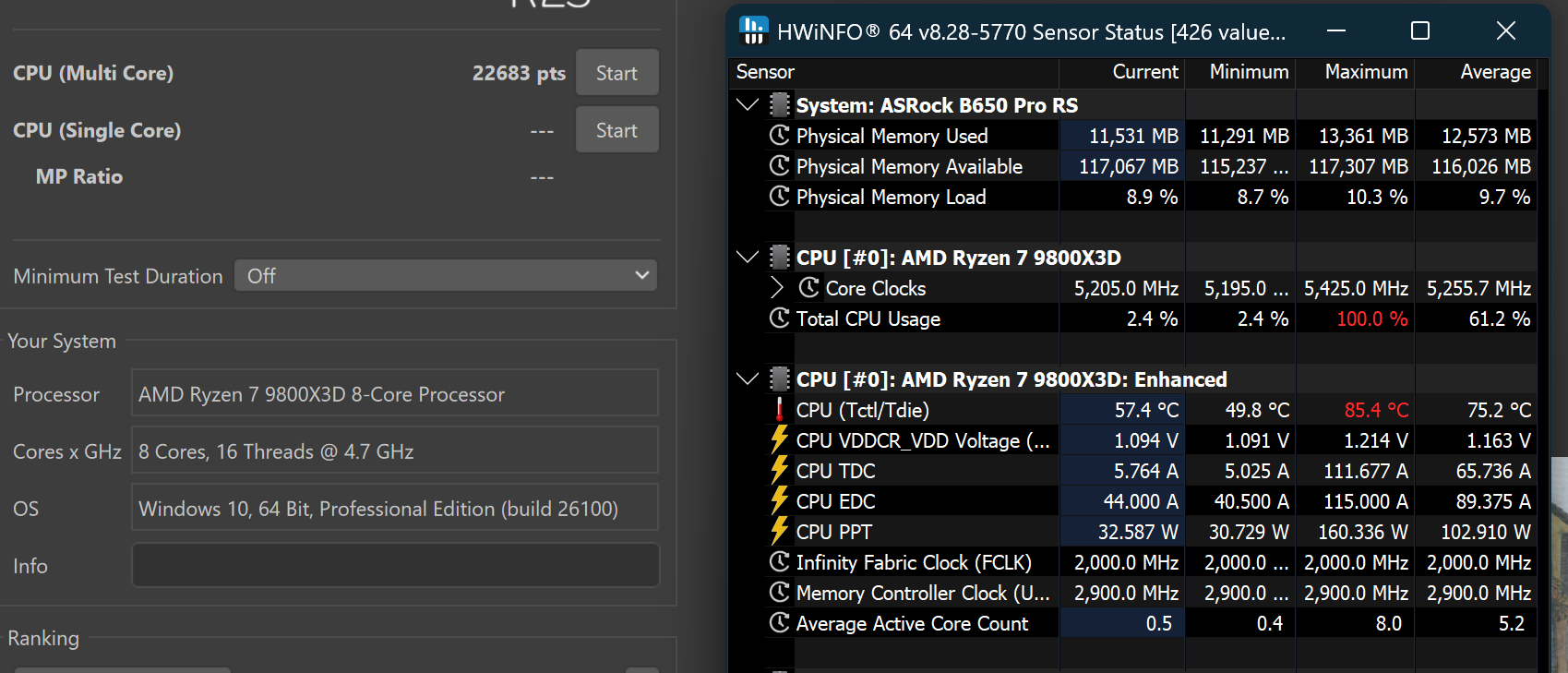
Task: Click the clock icon for Memory Controller Clock
Action: point(780,592)
